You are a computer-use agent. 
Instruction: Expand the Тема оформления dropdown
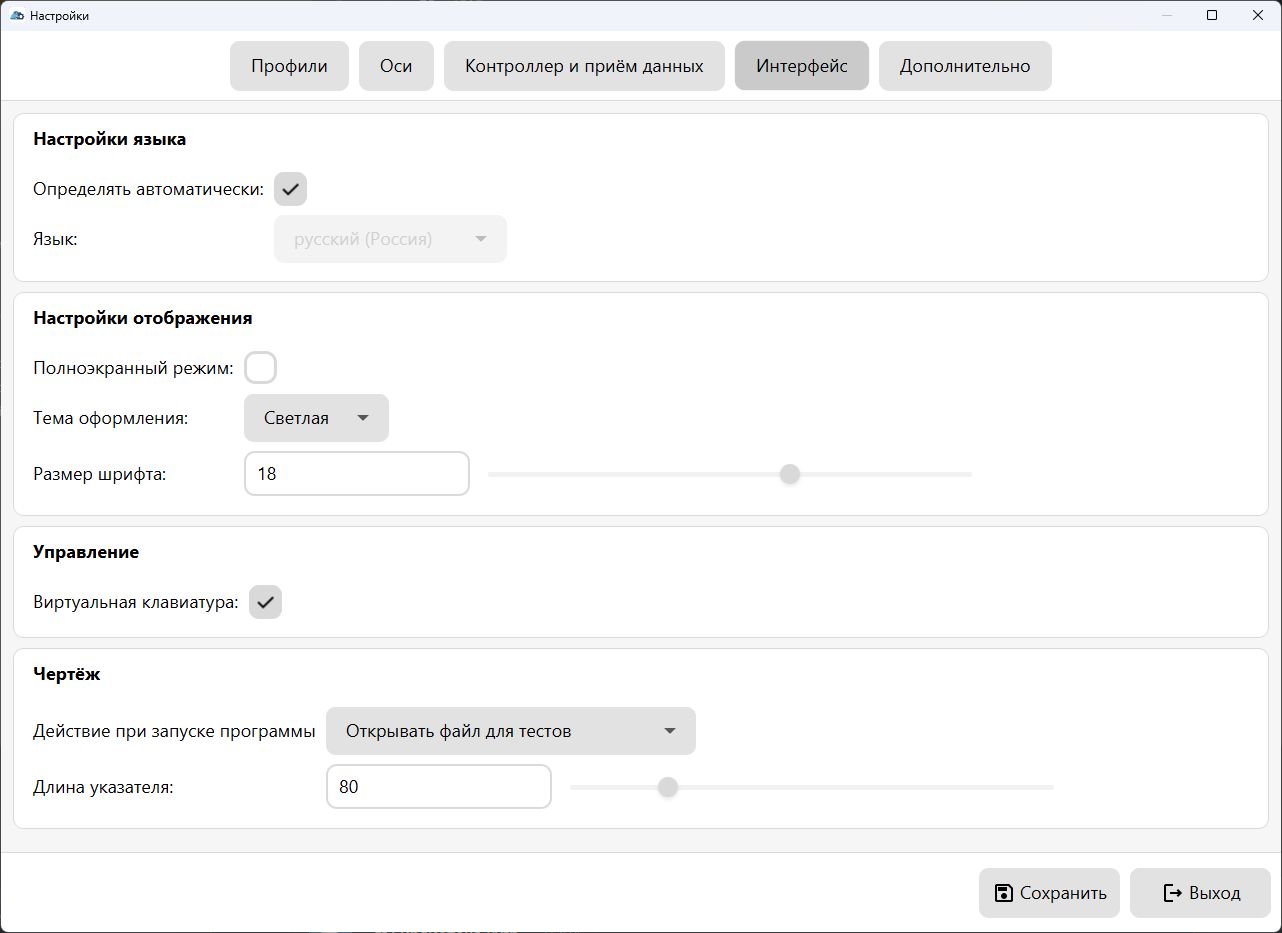(x=316, y=418)
